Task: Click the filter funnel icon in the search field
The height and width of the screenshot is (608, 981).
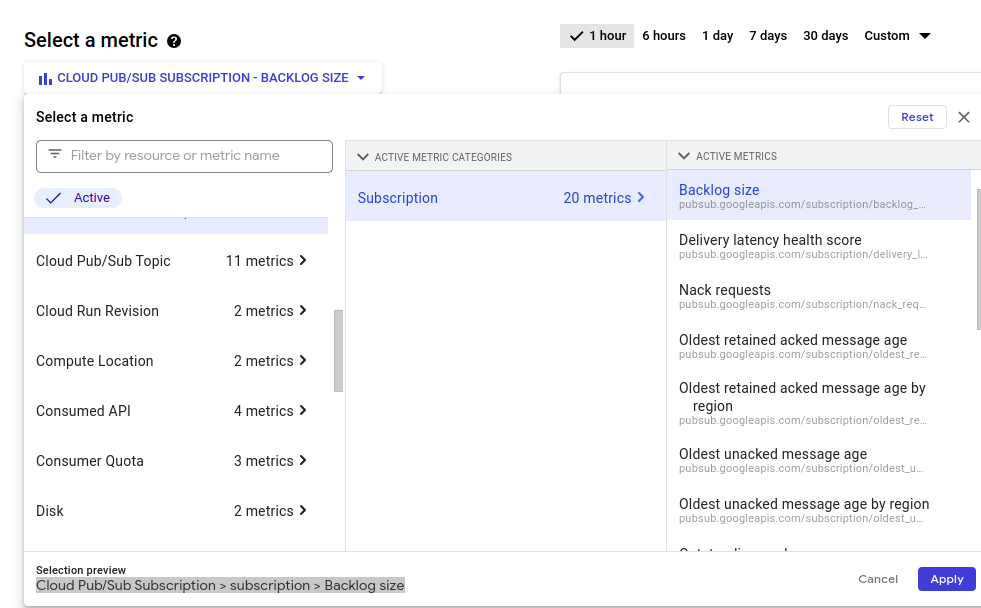Action: tap(55, 156)
